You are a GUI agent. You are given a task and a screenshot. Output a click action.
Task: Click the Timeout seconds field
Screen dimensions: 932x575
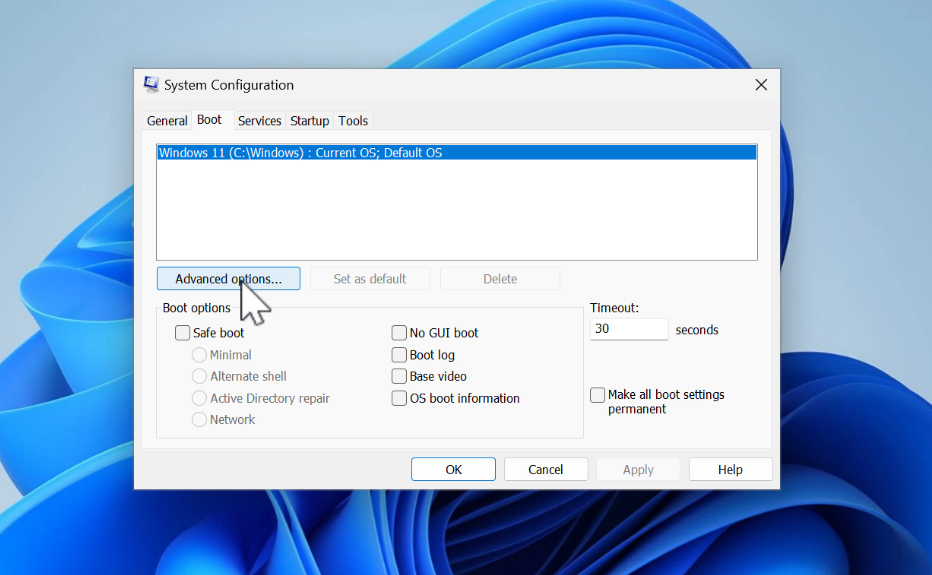(629, 329)
